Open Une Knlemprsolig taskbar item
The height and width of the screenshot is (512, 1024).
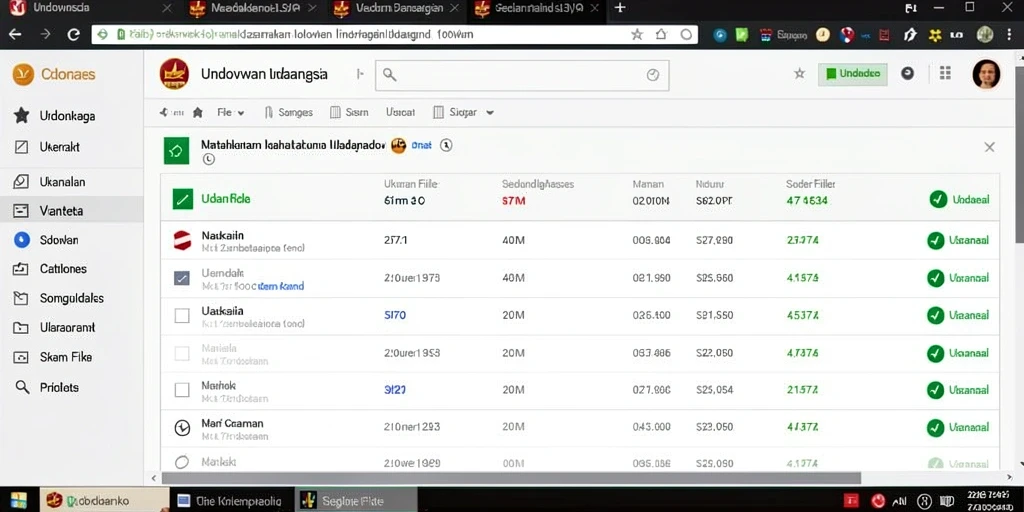click(230, 501)
